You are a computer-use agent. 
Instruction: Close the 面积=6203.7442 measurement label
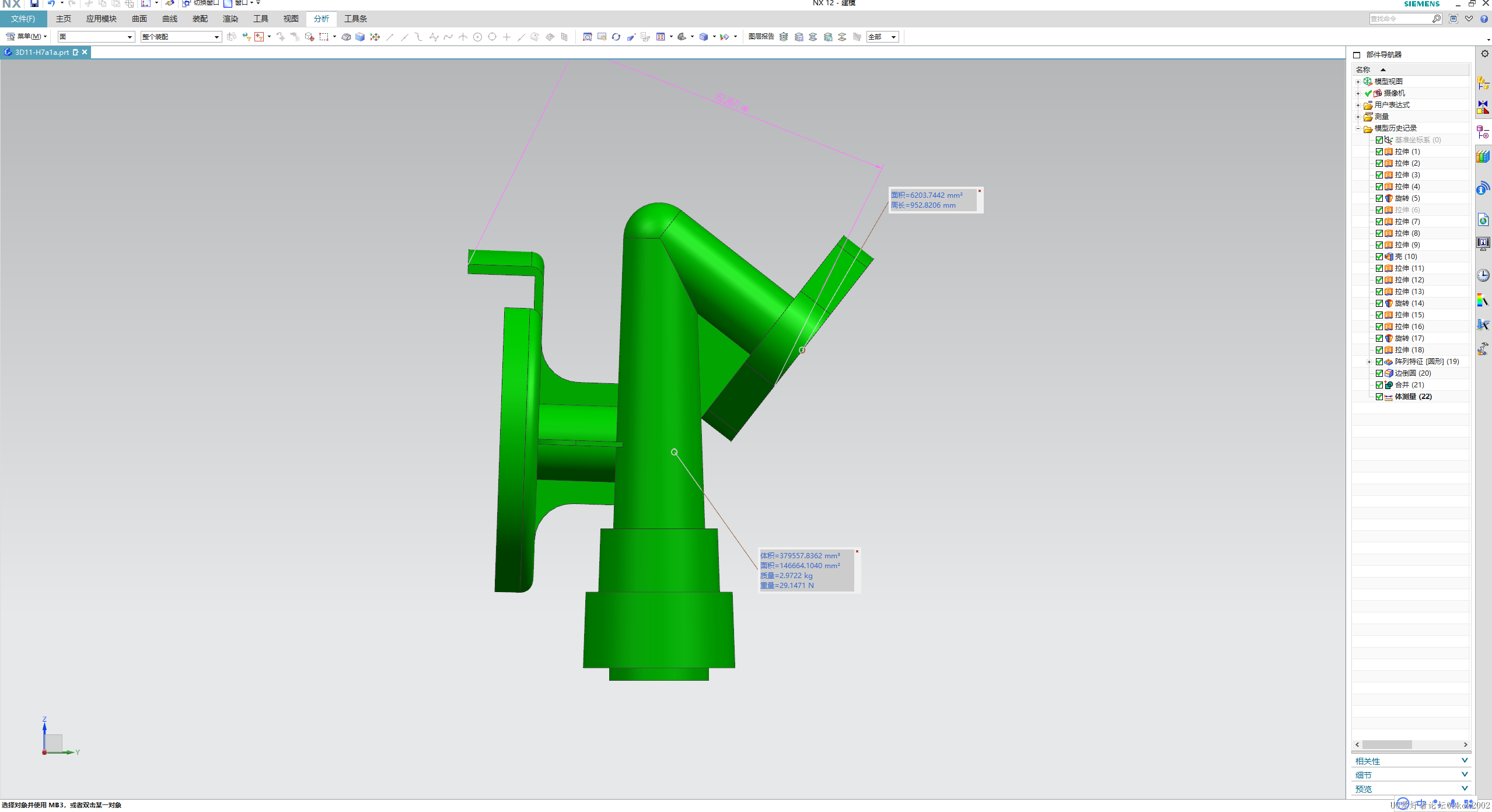click(980, 191)
